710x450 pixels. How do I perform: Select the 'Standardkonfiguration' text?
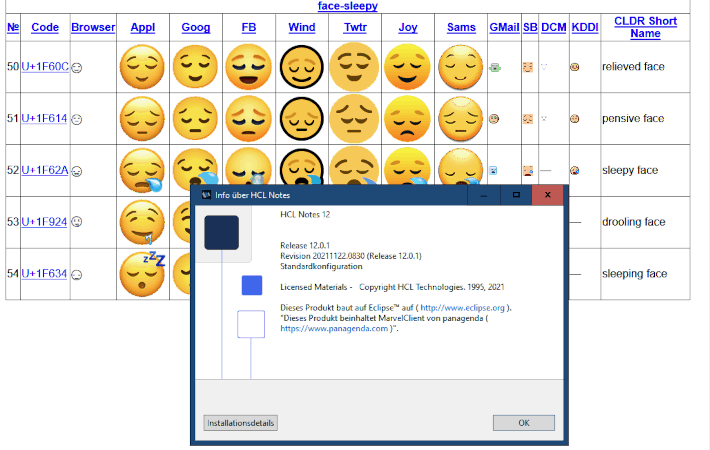[321, 266]
